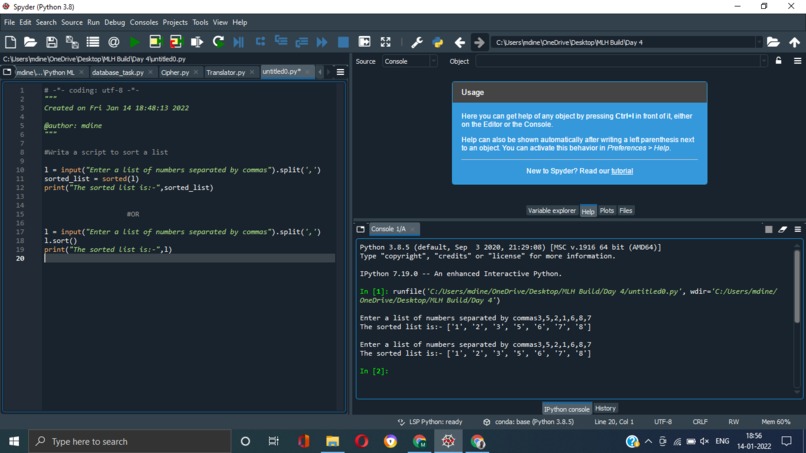Open console pane options menu
This screenshot has height=453, width=806.
click(x=798, y=229)
